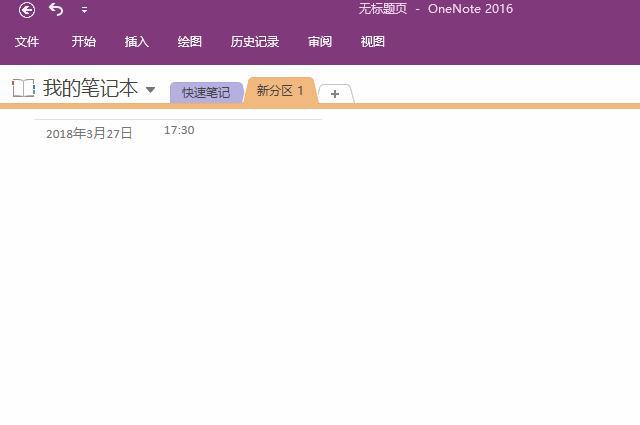Click the undo arrow icon
The image size is (640, 425).
pos(56,9)
